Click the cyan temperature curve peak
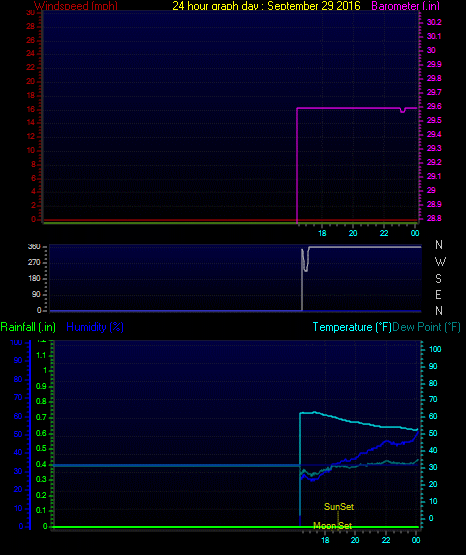The width and height of the screenshot is (466, 555). [314, 412]
